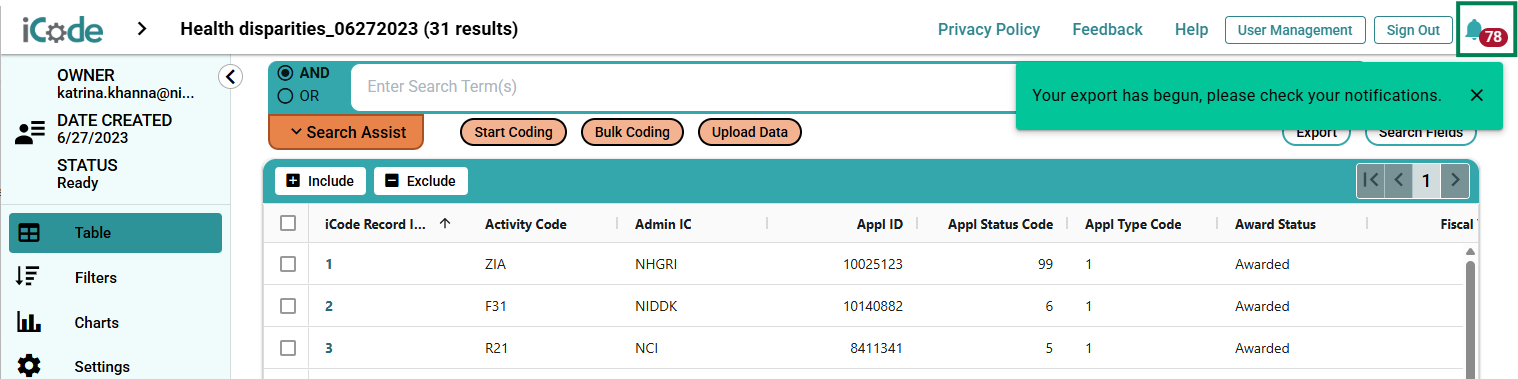Screen dimensions: 1518x379
Task: Click the Appl ID column header
Action: click(880, 224)
